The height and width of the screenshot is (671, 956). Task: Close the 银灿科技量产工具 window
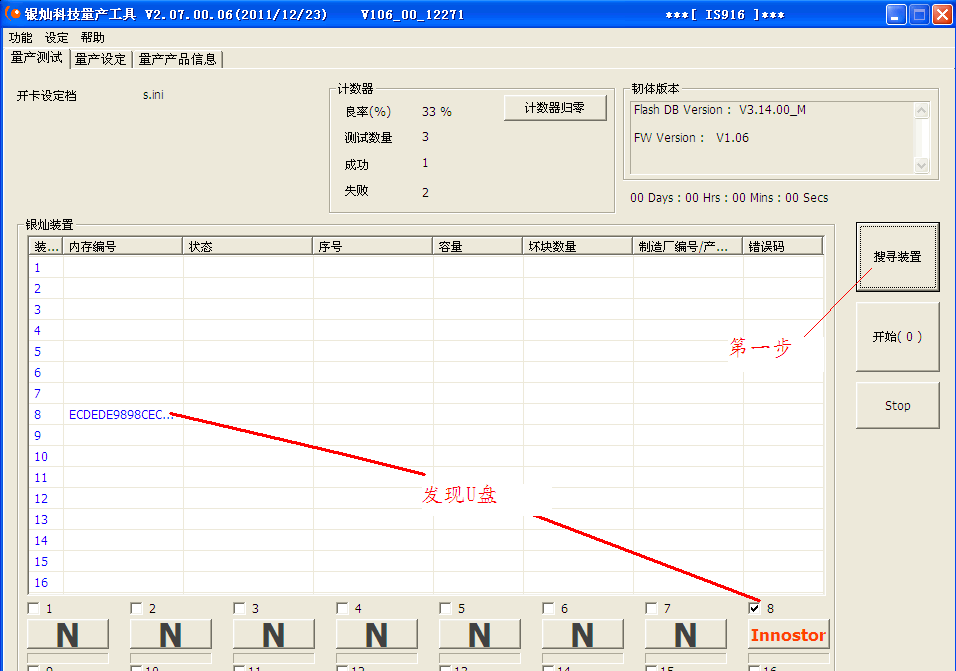point(942,15)
